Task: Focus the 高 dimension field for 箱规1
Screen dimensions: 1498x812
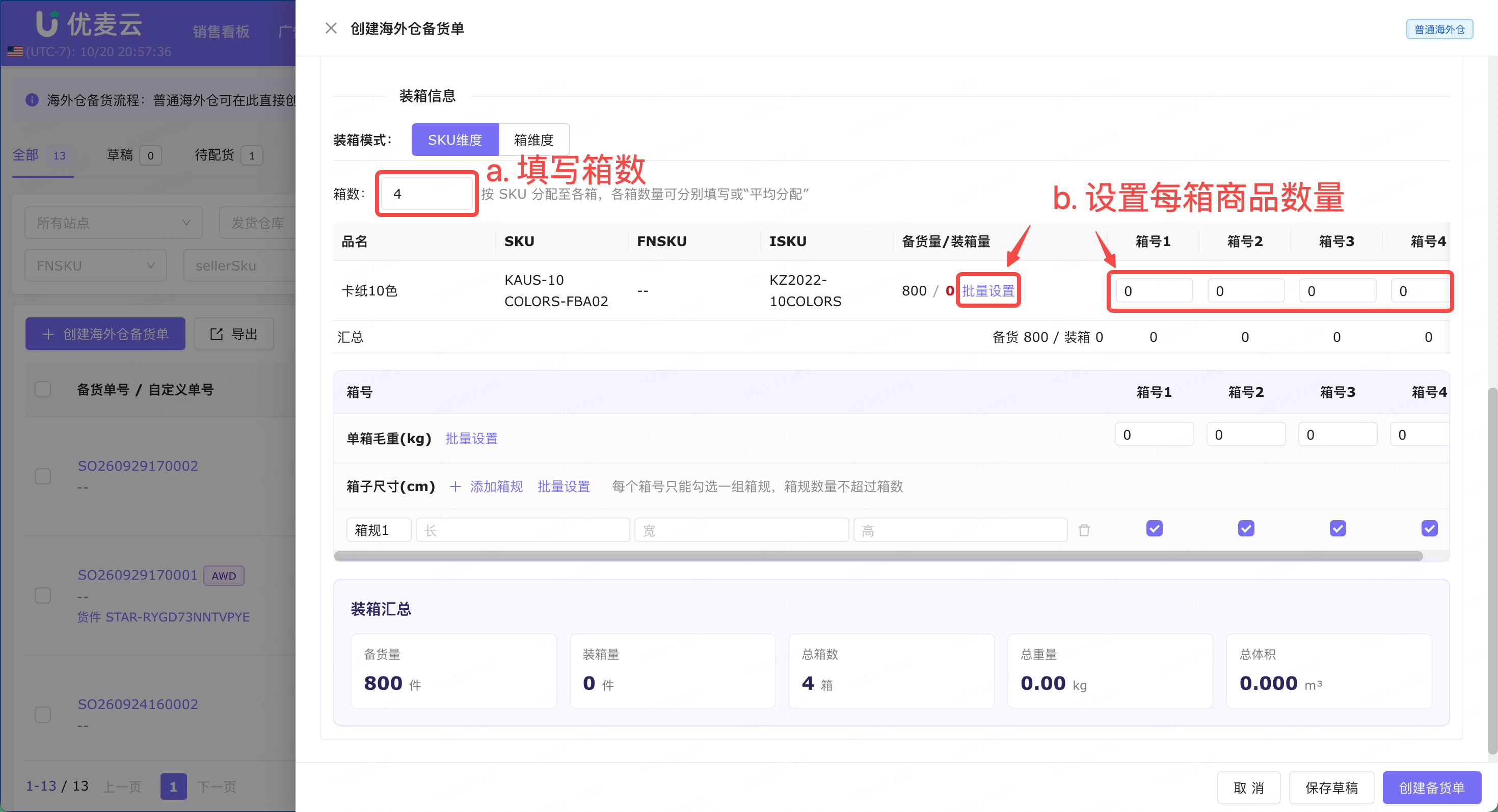Action: (960, 530)
